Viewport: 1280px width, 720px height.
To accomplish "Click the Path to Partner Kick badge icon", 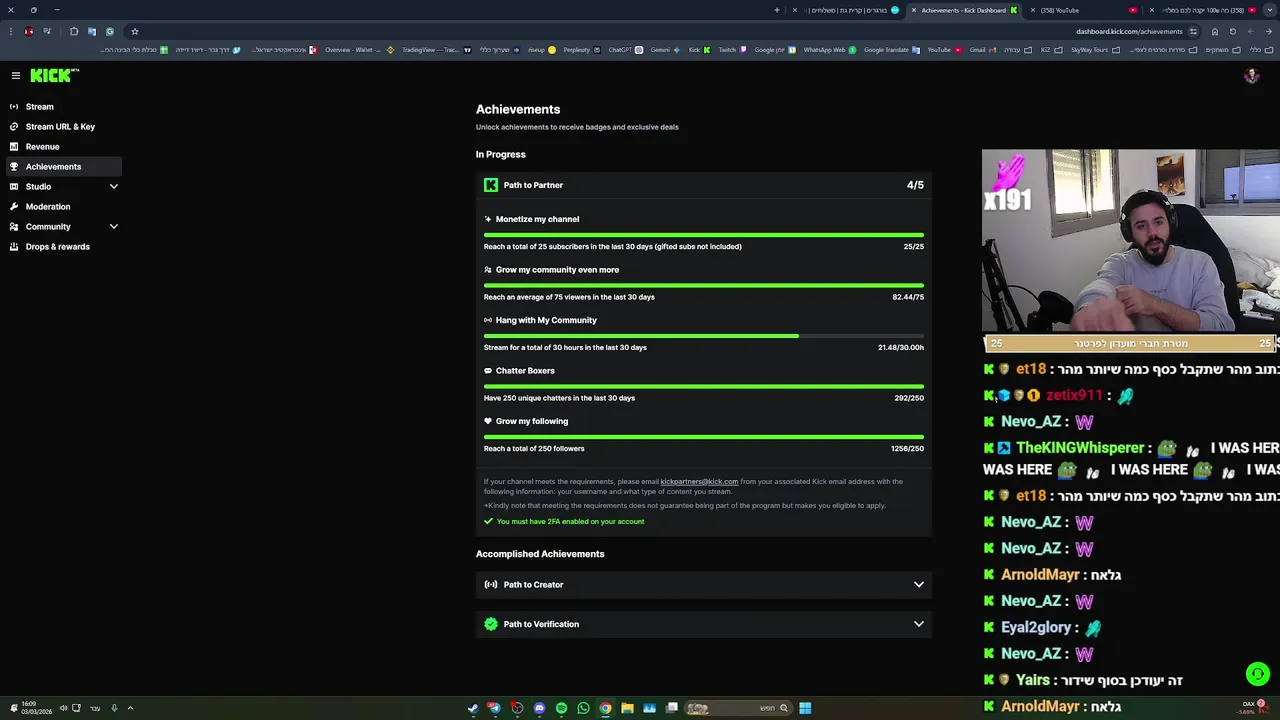I will click(x=491, y=185).
